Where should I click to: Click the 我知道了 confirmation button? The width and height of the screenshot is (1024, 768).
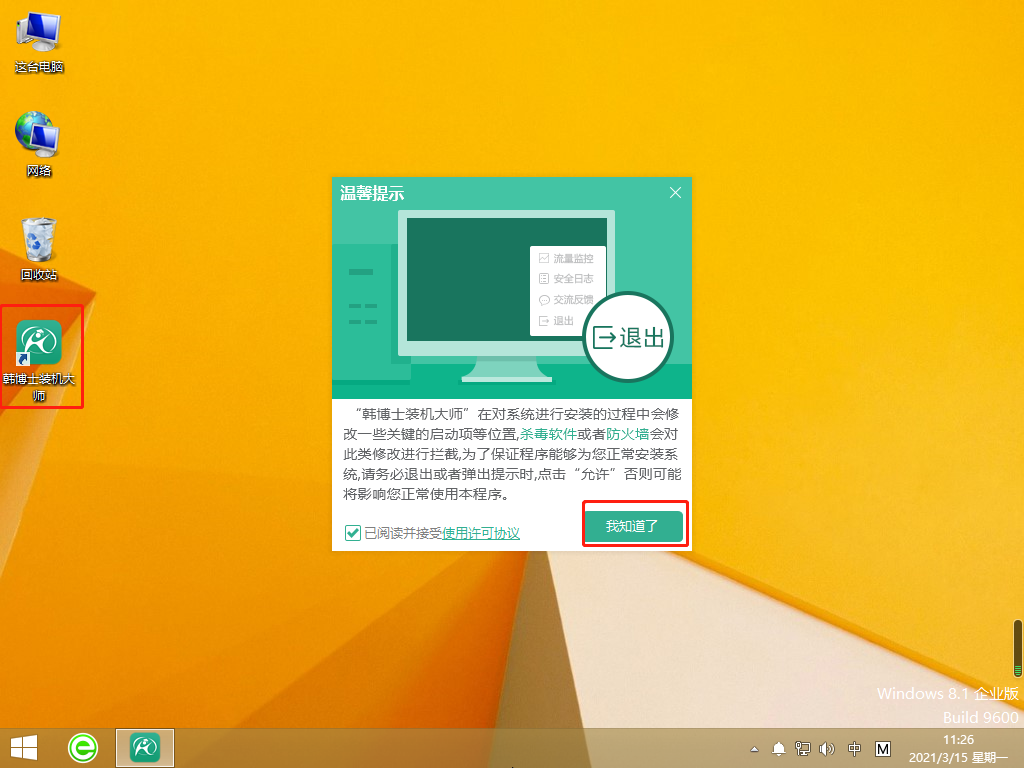coord(634,524)
